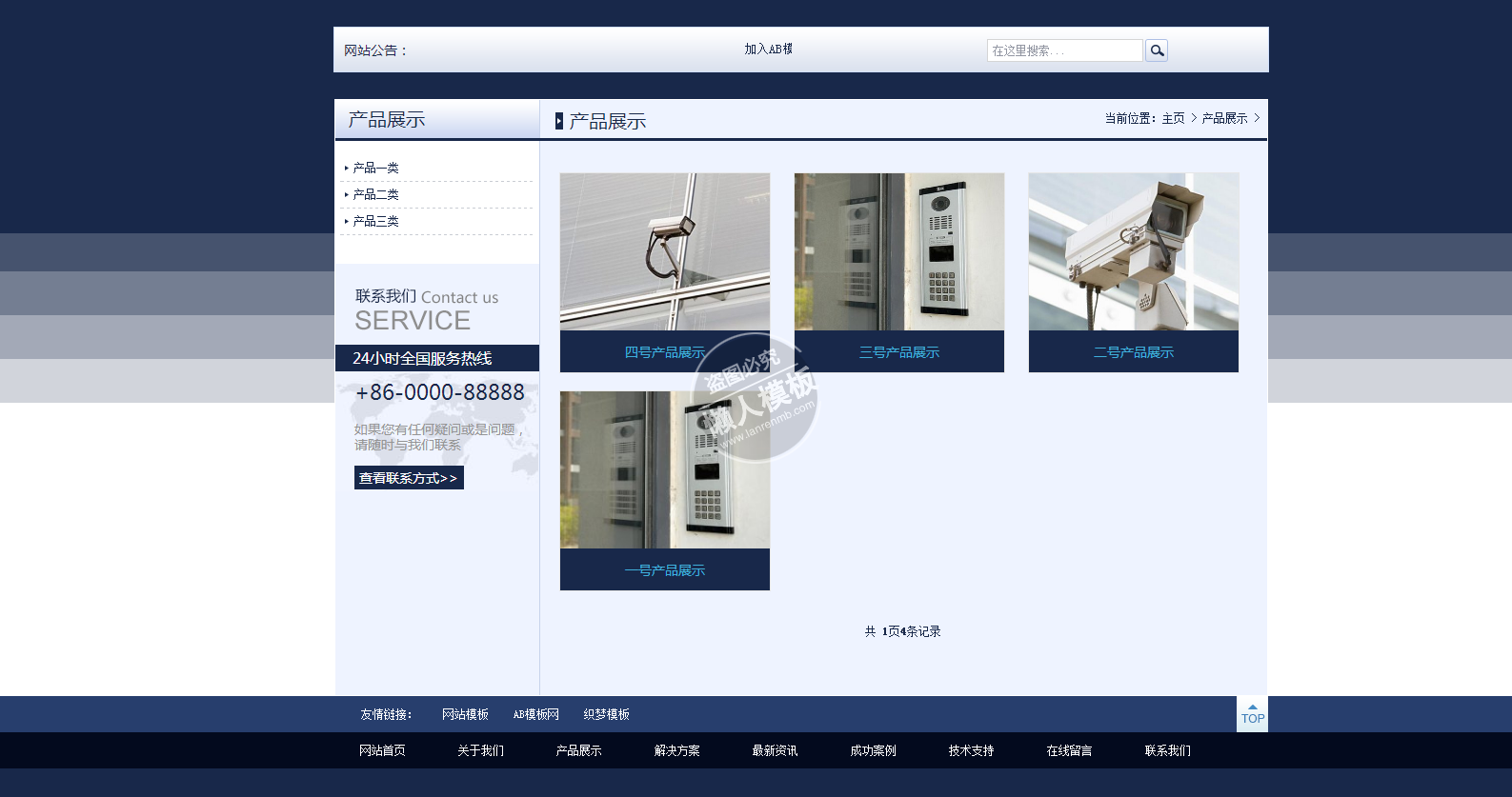This screenshot has width=1512, height=797.
Task: Select 联系我们 in the footer menu
Action: coord(1167,751)
